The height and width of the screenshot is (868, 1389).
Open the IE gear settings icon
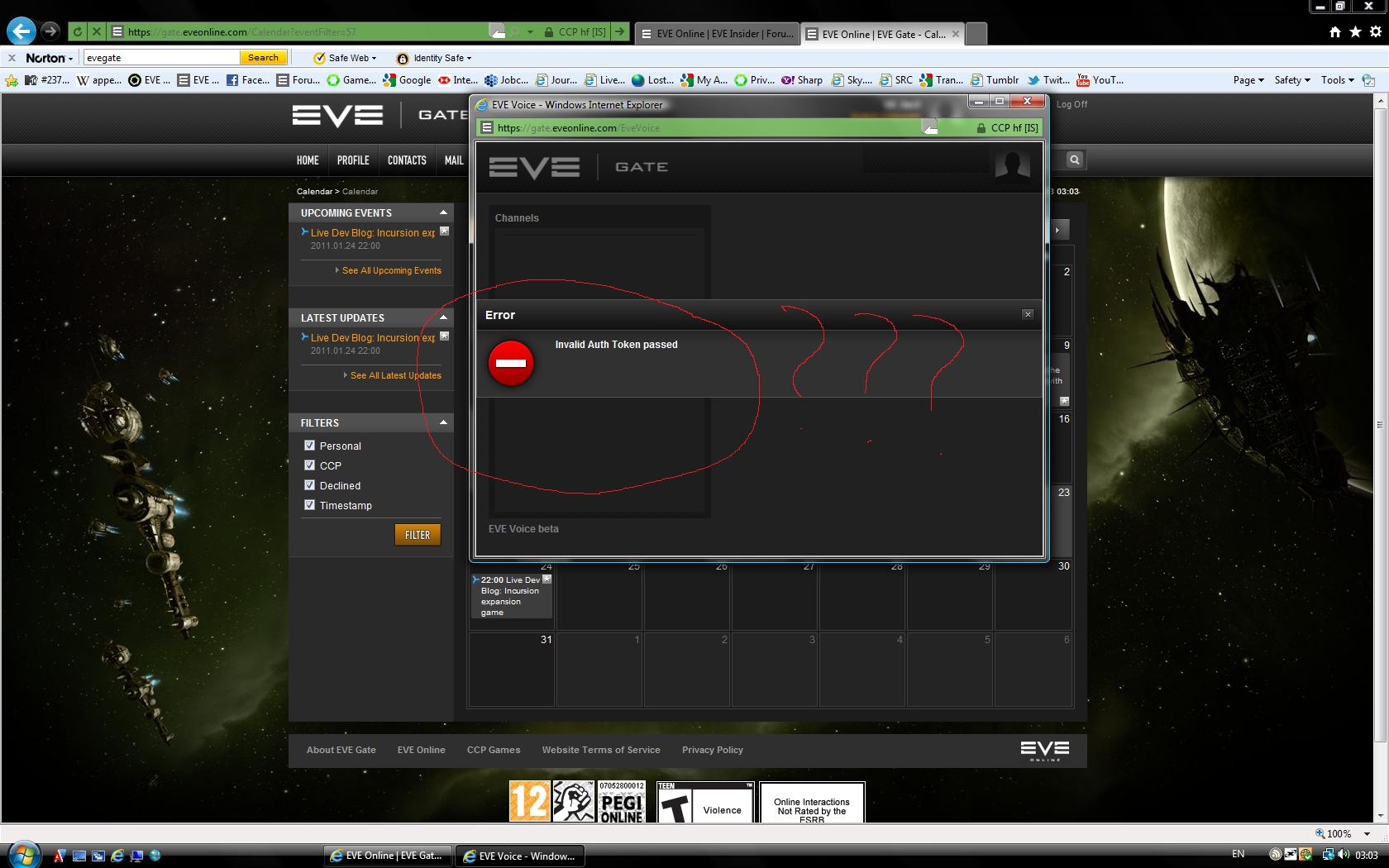1376,31
